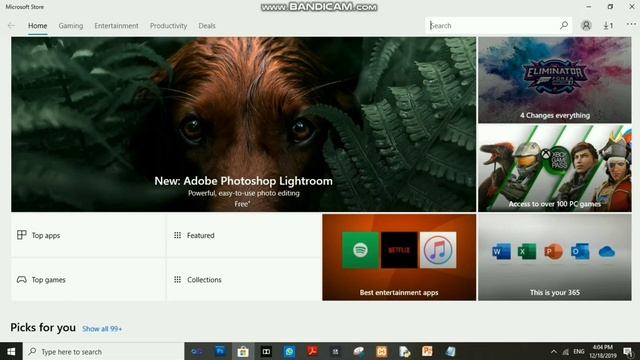
Task: Open Adobe Acrobat from the taskbar
Action: (x=313, y=351)
